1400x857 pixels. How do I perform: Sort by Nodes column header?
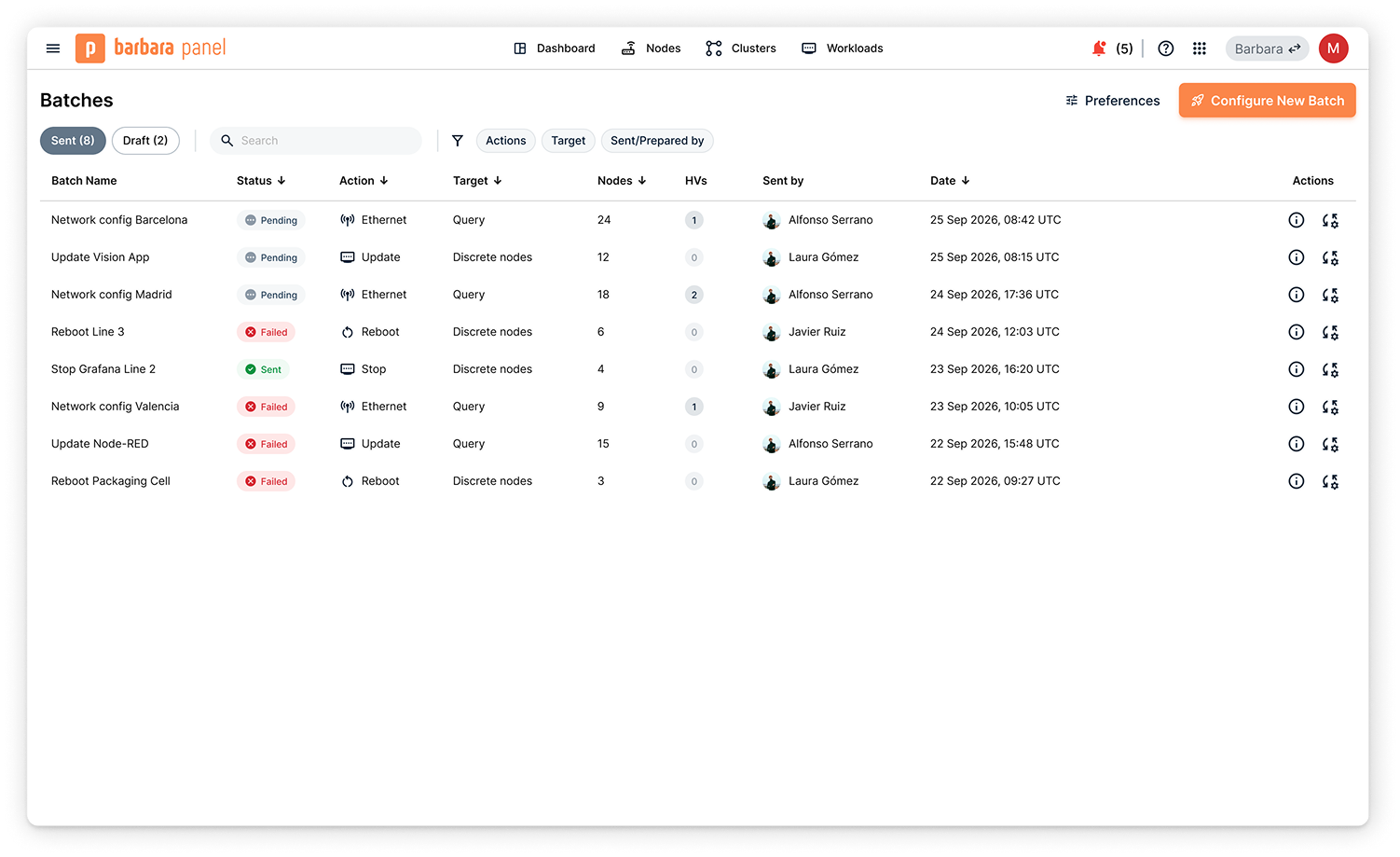622,181
